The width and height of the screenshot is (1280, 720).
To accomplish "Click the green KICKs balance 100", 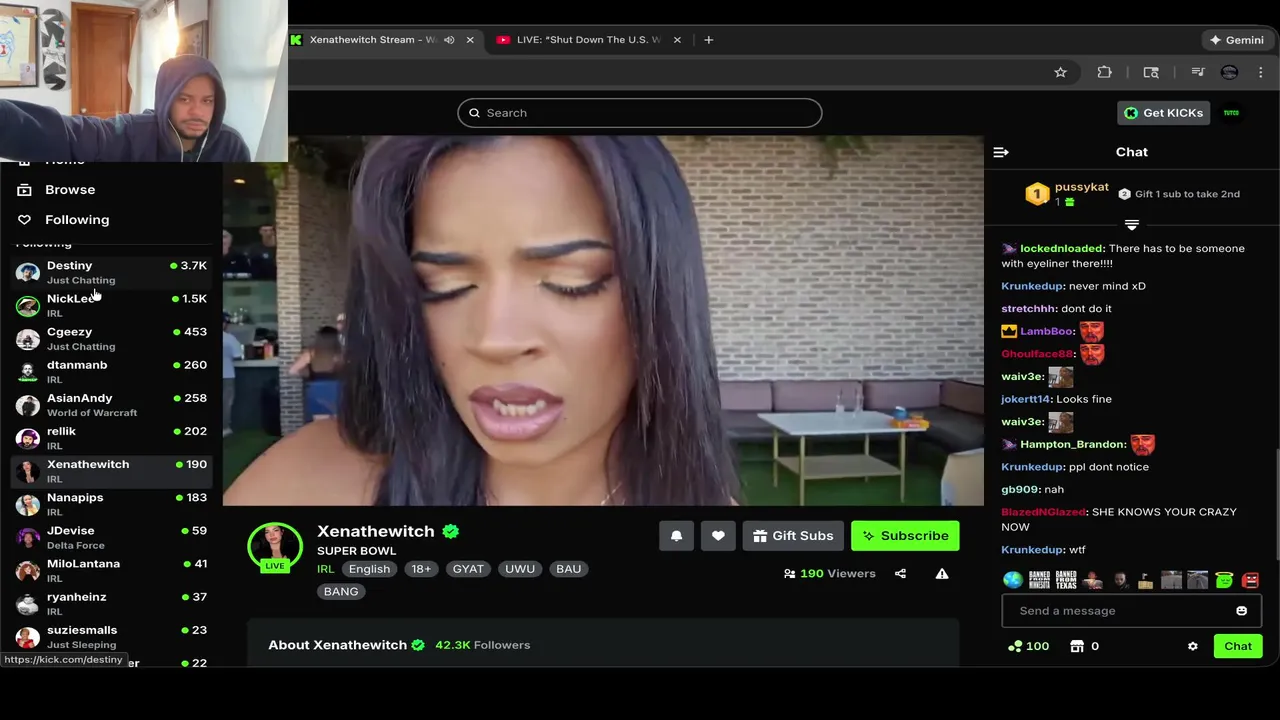I will point(1029,646).
